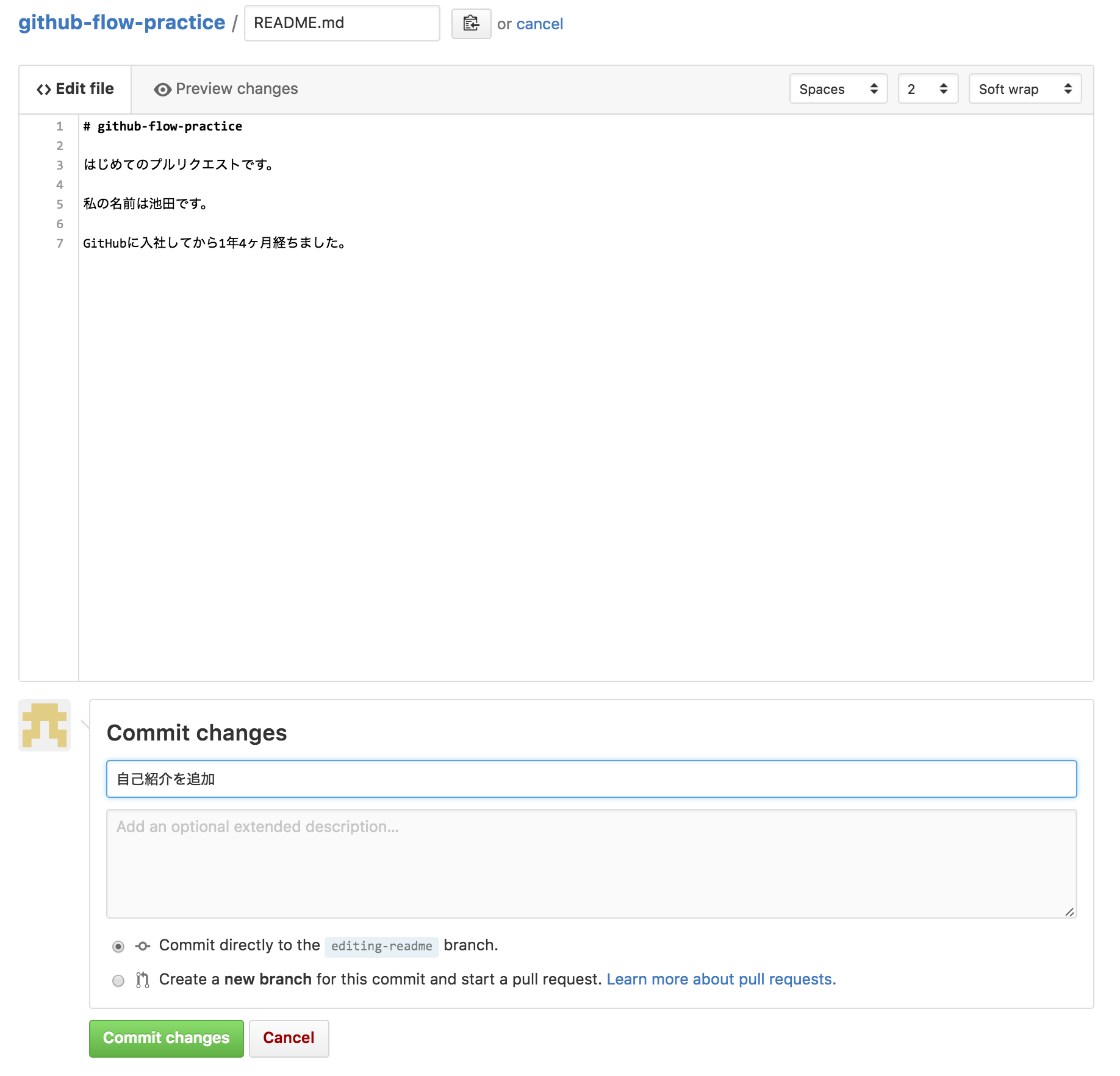
Task: Open the github-flow-practice repository link
Action: [122, 23]
